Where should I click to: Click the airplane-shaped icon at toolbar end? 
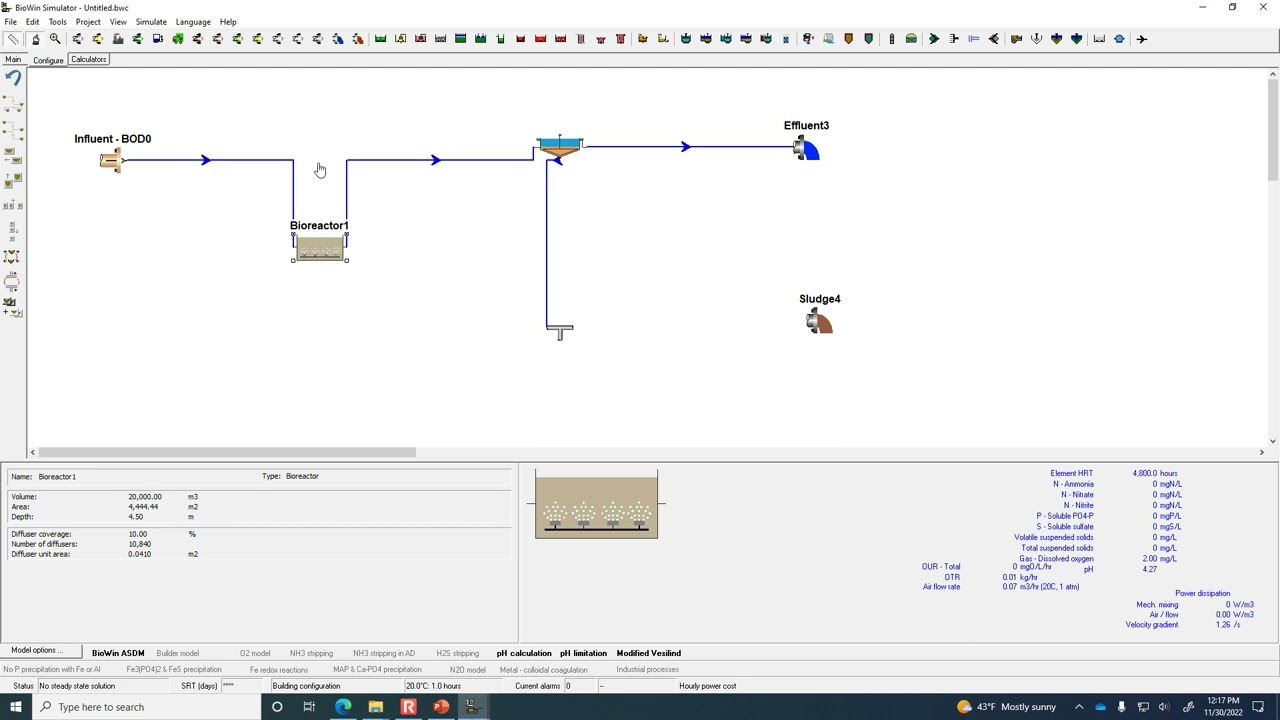1141,39
